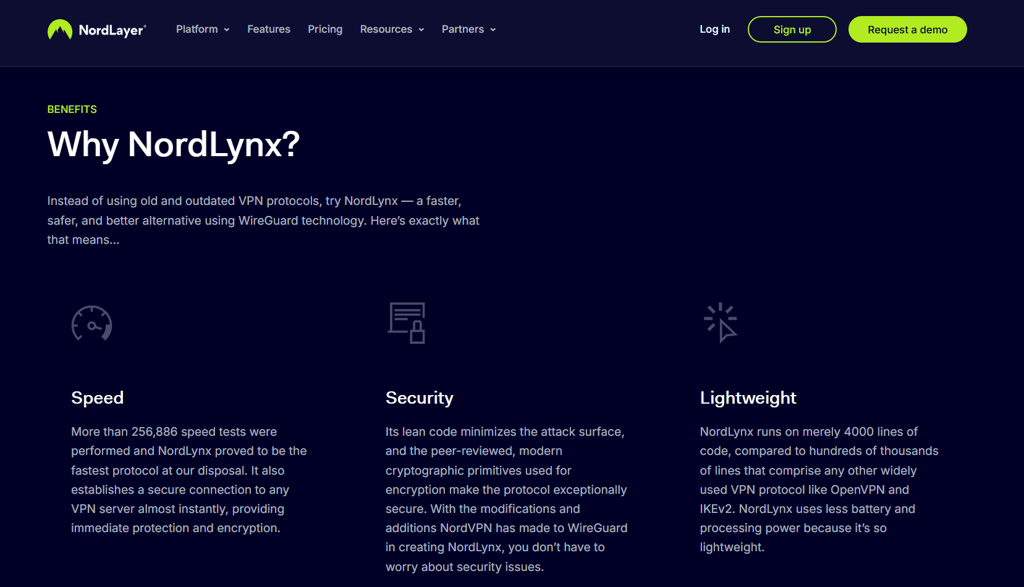
Task: Expand the Platform dropdown menu
Action: (202, 29)
